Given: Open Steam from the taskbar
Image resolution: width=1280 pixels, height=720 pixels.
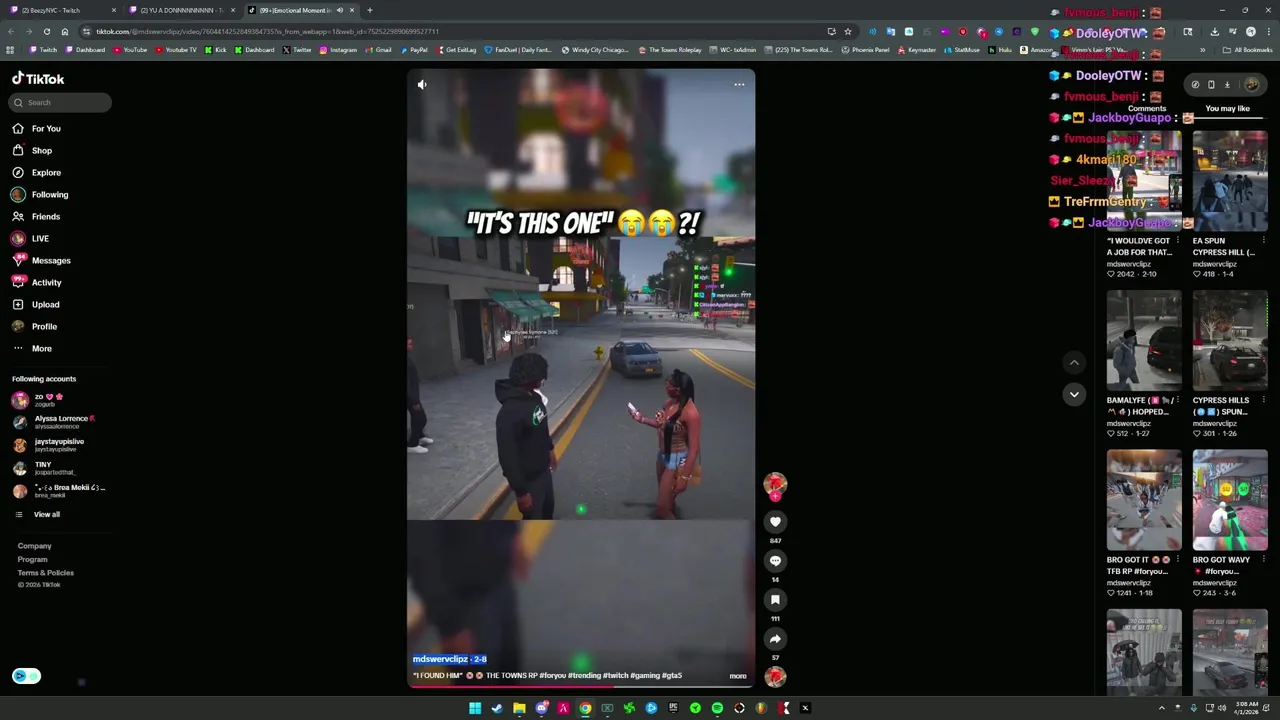Looking at the screenshot, I should click(x=497, y=708).
